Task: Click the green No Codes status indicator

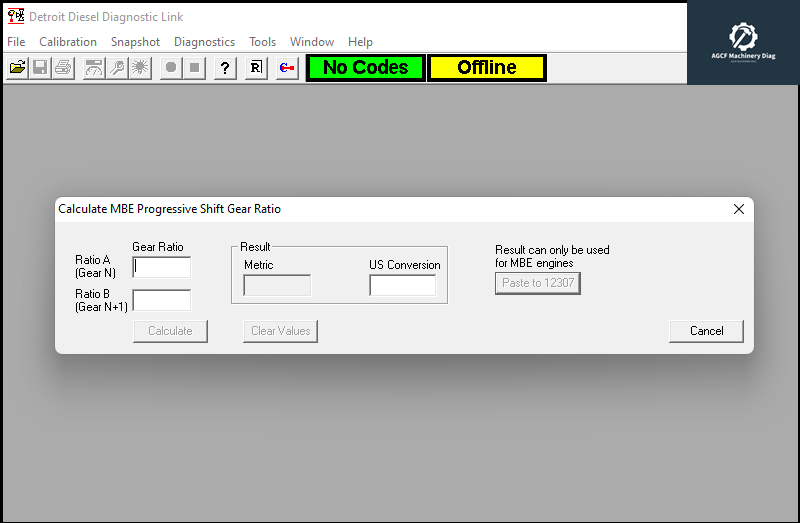Action: pyautogui.click(x=365, y=68)
